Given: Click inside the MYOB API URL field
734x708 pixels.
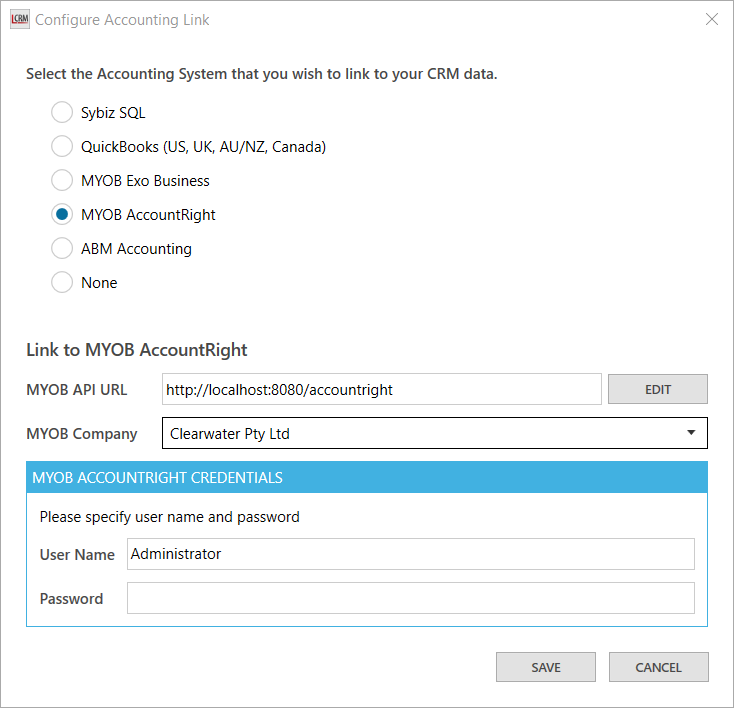Looking at the screenshot, I should (x=381, y=390).
